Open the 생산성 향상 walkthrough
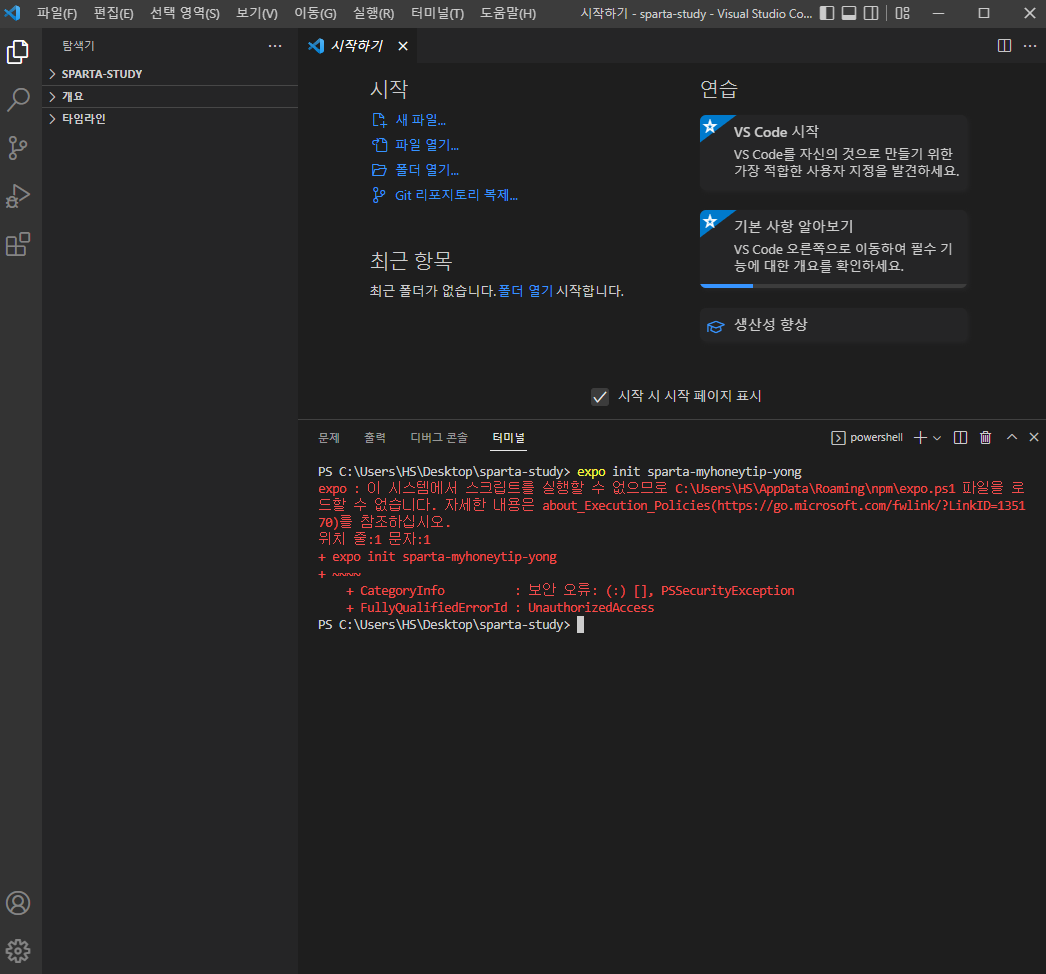1046x974 pixels. [x=834, y=325]
